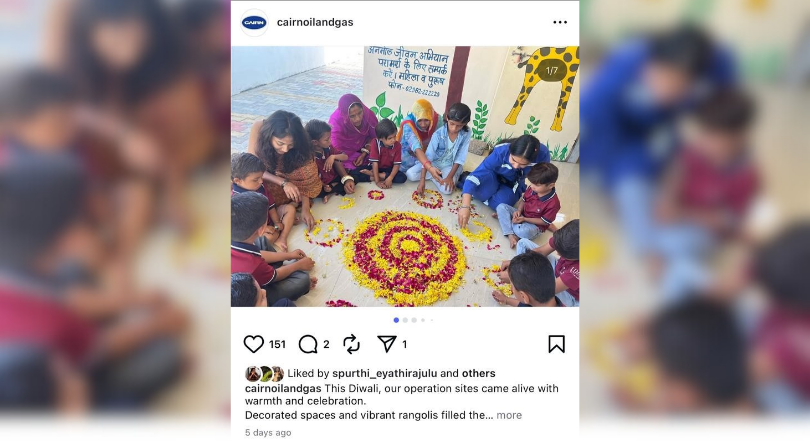Open liker avatars next to 'Liked by'
This screenshot has width=810, height=443.
(264, 373)
